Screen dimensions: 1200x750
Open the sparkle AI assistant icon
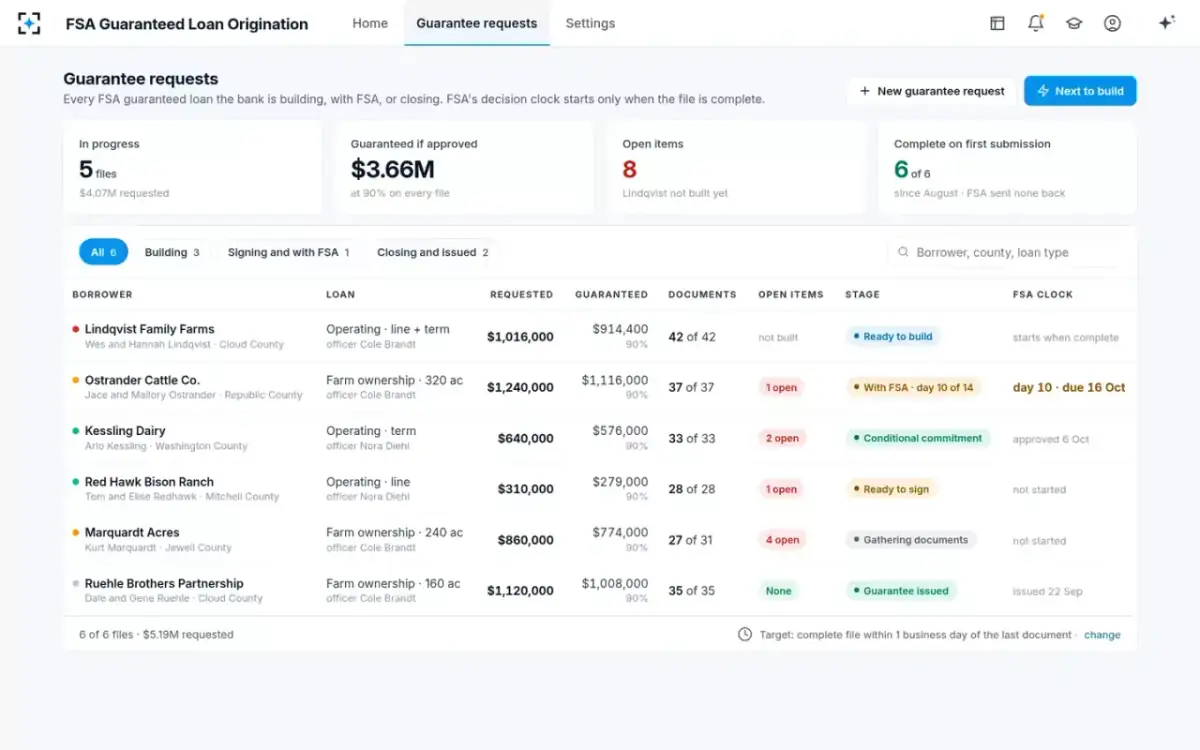click(1166, 23)
